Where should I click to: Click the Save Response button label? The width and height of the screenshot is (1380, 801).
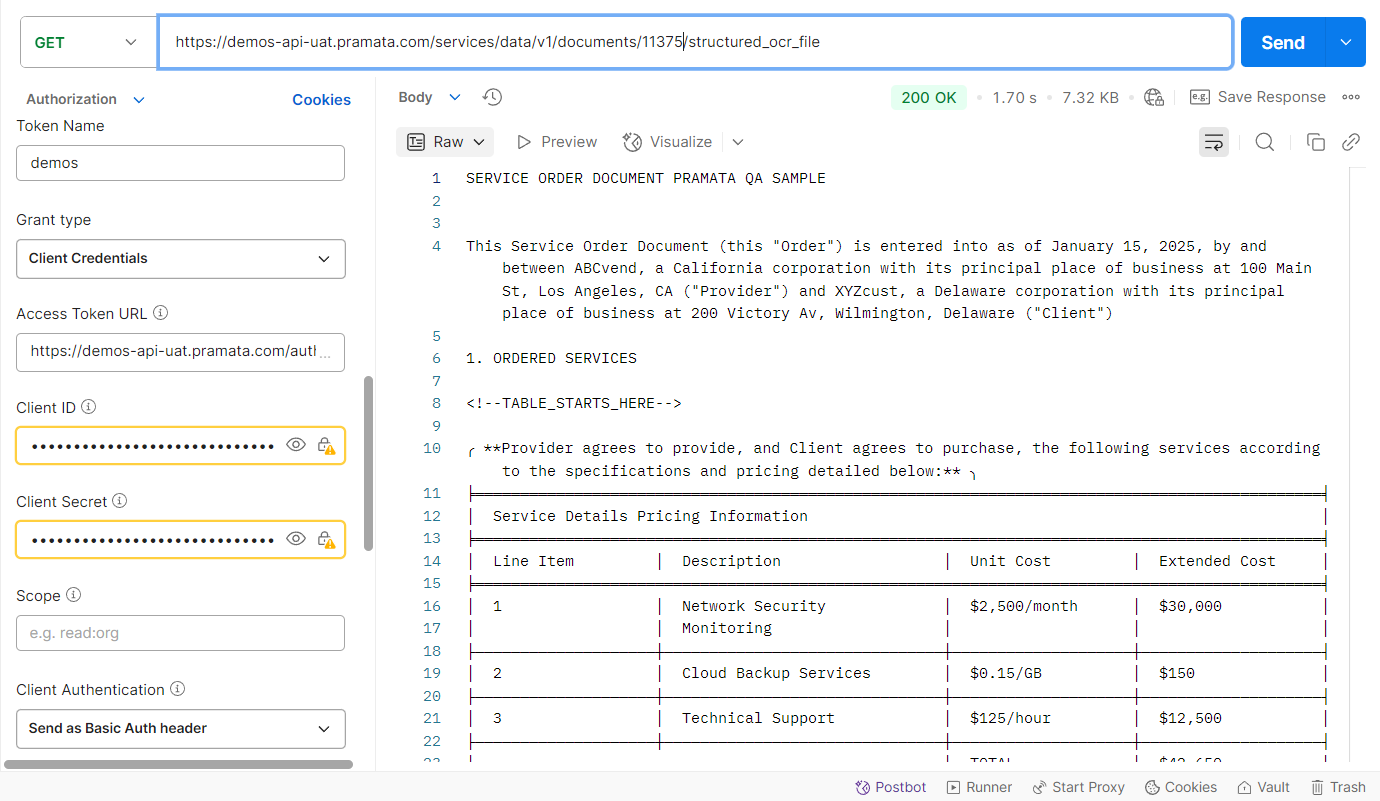point(1271,97)
